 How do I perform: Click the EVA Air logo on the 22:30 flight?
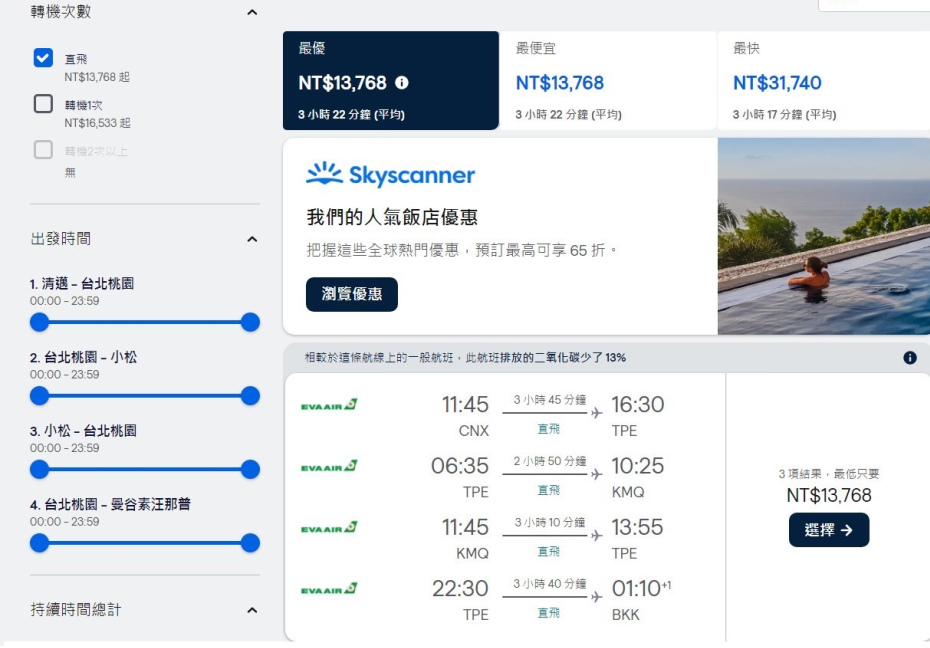pyautogui.click(x=329, y=589)
